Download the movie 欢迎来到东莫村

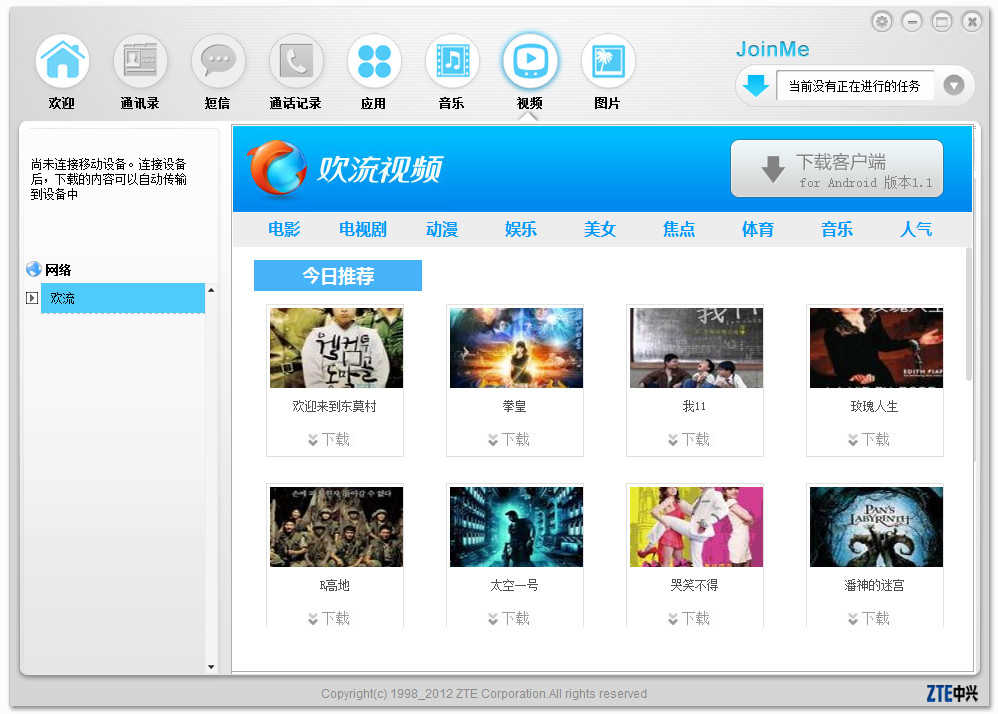pos(329,439)
